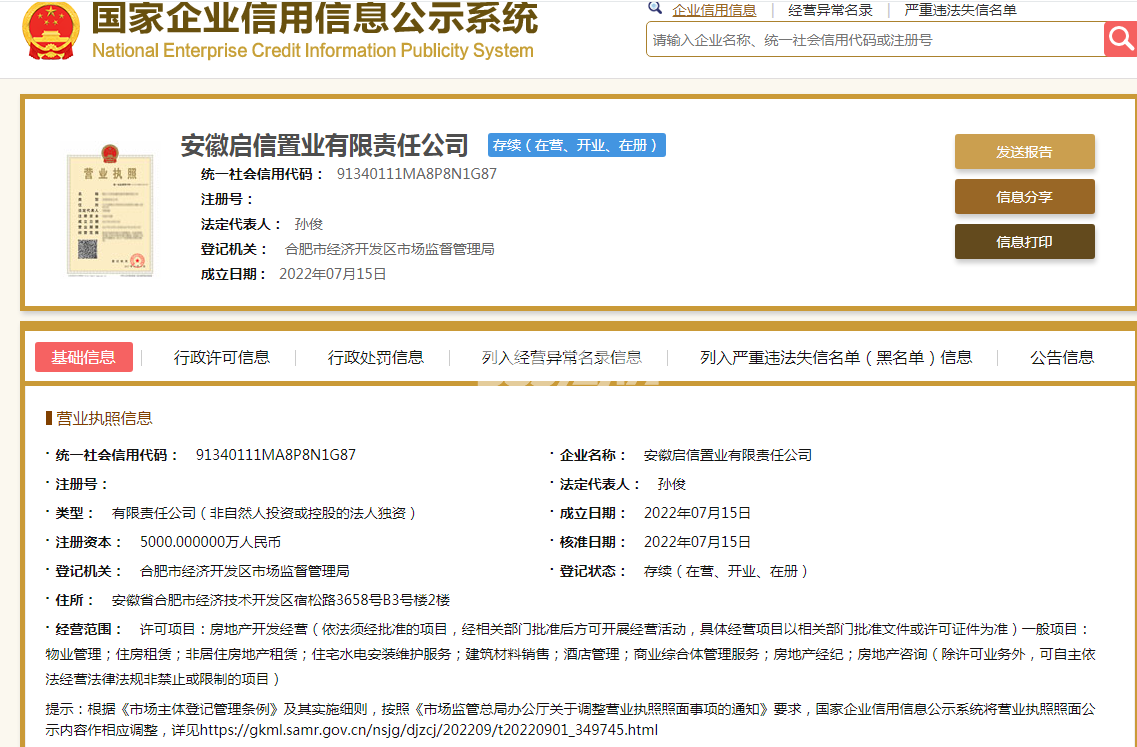Click the header credit code 91340111MA8P8N1G87
Image resolution: width=1137 pixels, height=747 pixels.
tap(417, 174)
